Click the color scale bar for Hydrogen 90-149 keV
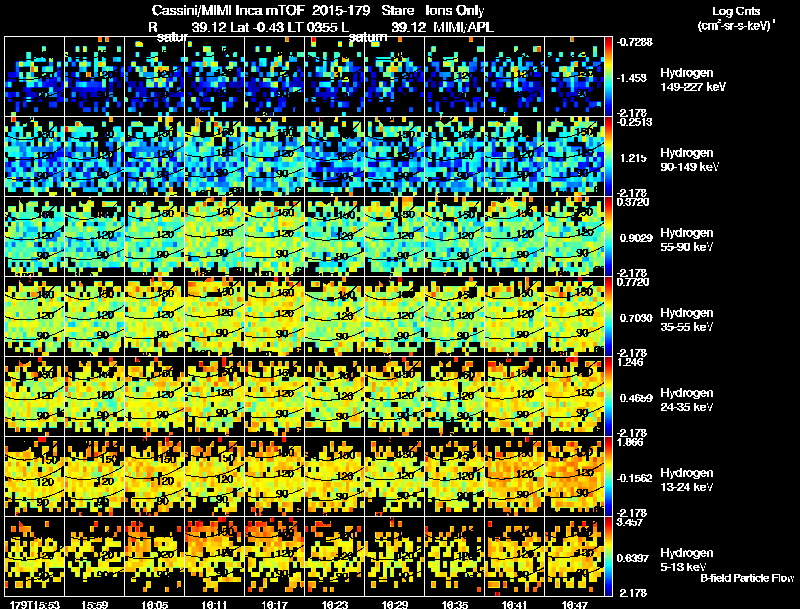800x609 pixels. click(608, 157)
